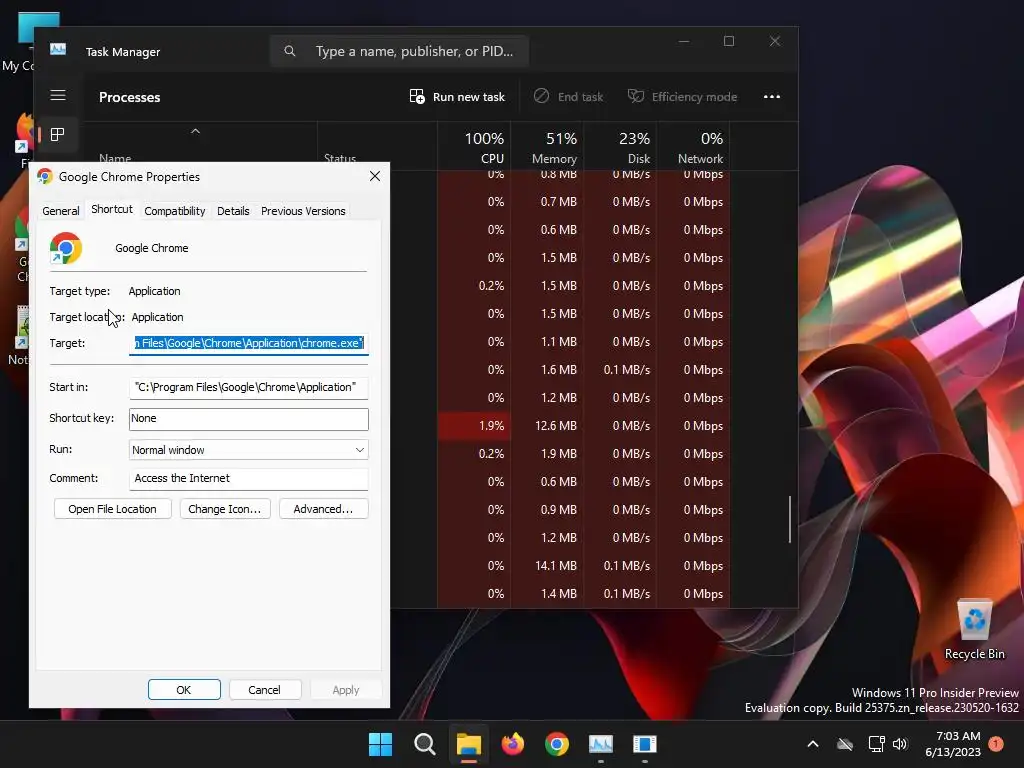Launch Firefox from the taskbar
Viewport: 1024px width, 768px height.
tap(513, 744)
